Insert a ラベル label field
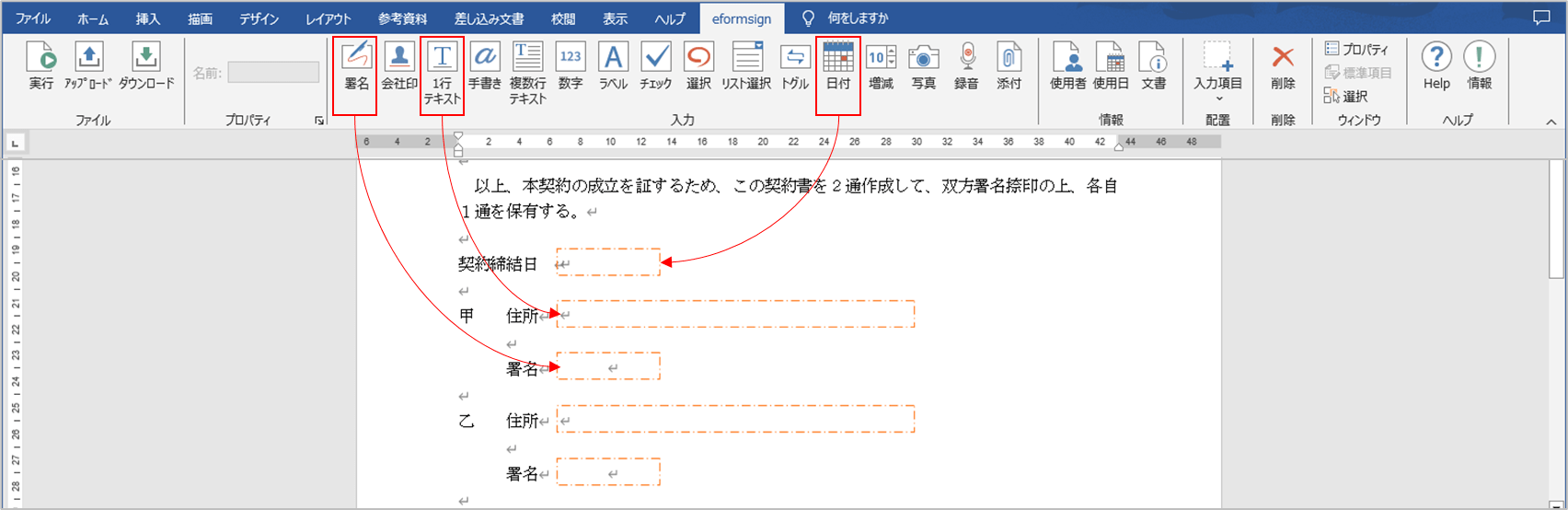Image resolution: width=1568 pixels, height=510 pixels. point(613,65)
